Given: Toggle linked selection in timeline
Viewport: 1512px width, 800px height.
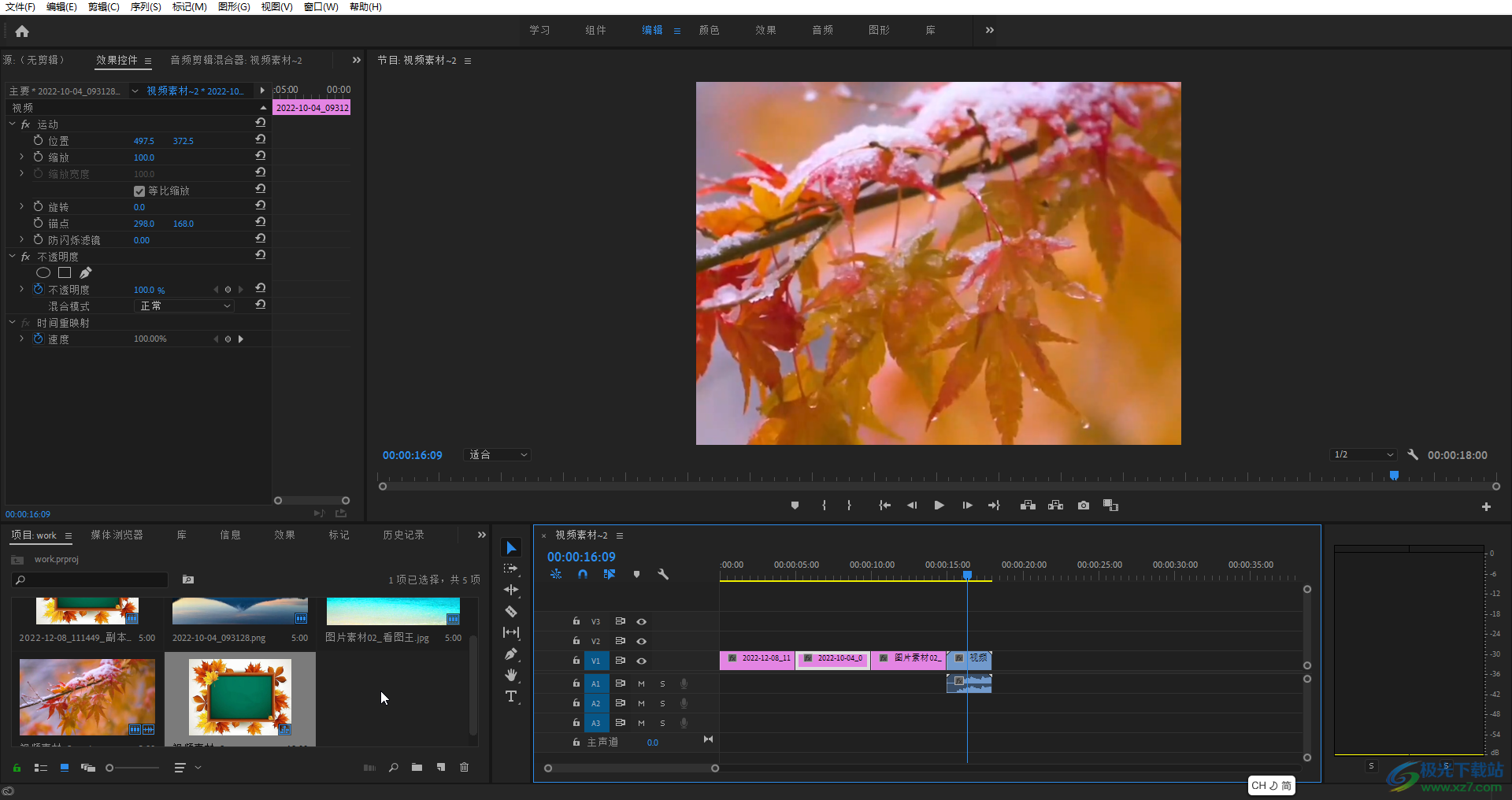Looking at the screenshot, I should [x=609, y=575].
